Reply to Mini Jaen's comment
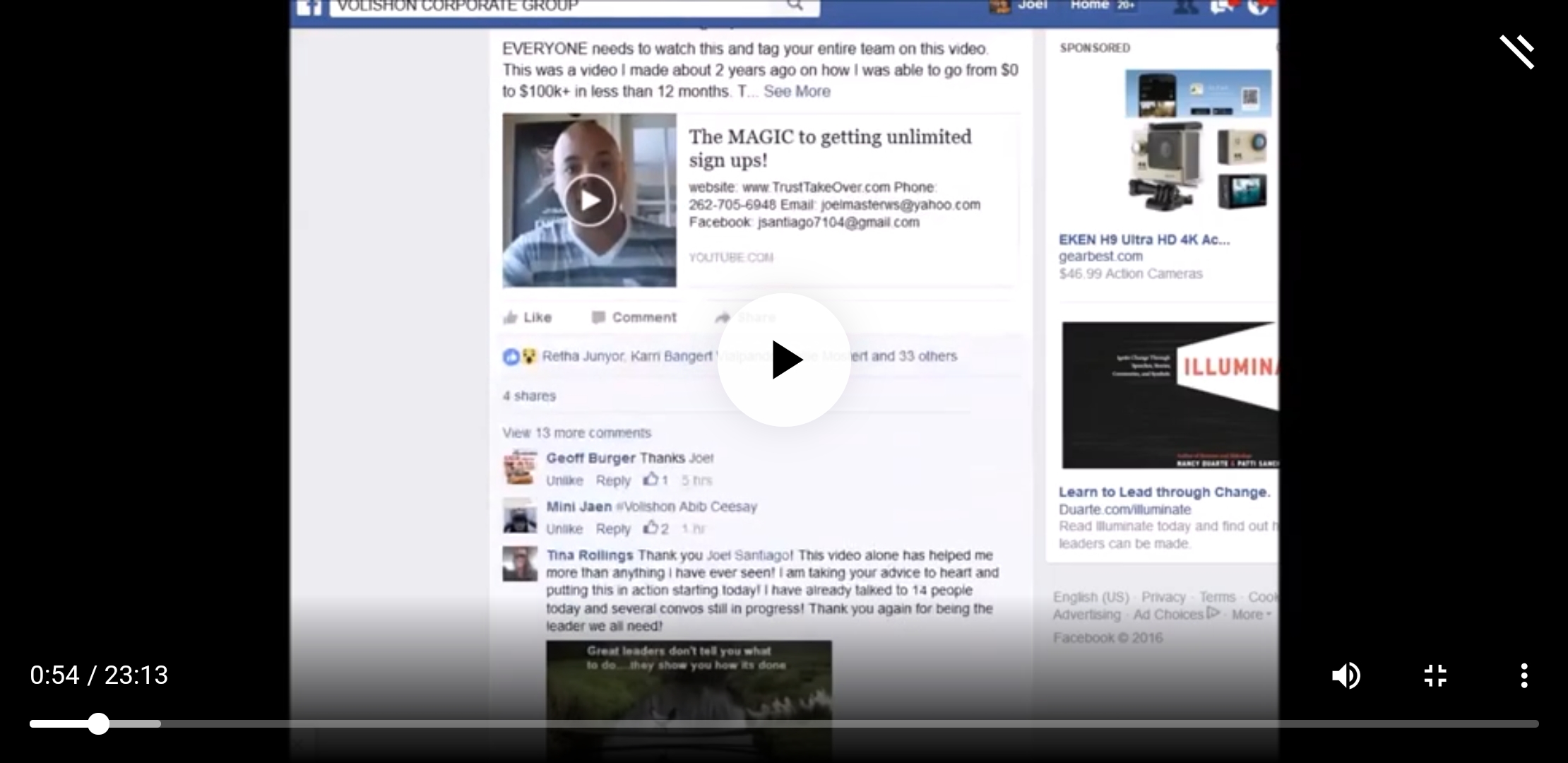The width and height of the screenshot is (1568, 763). 612,529
